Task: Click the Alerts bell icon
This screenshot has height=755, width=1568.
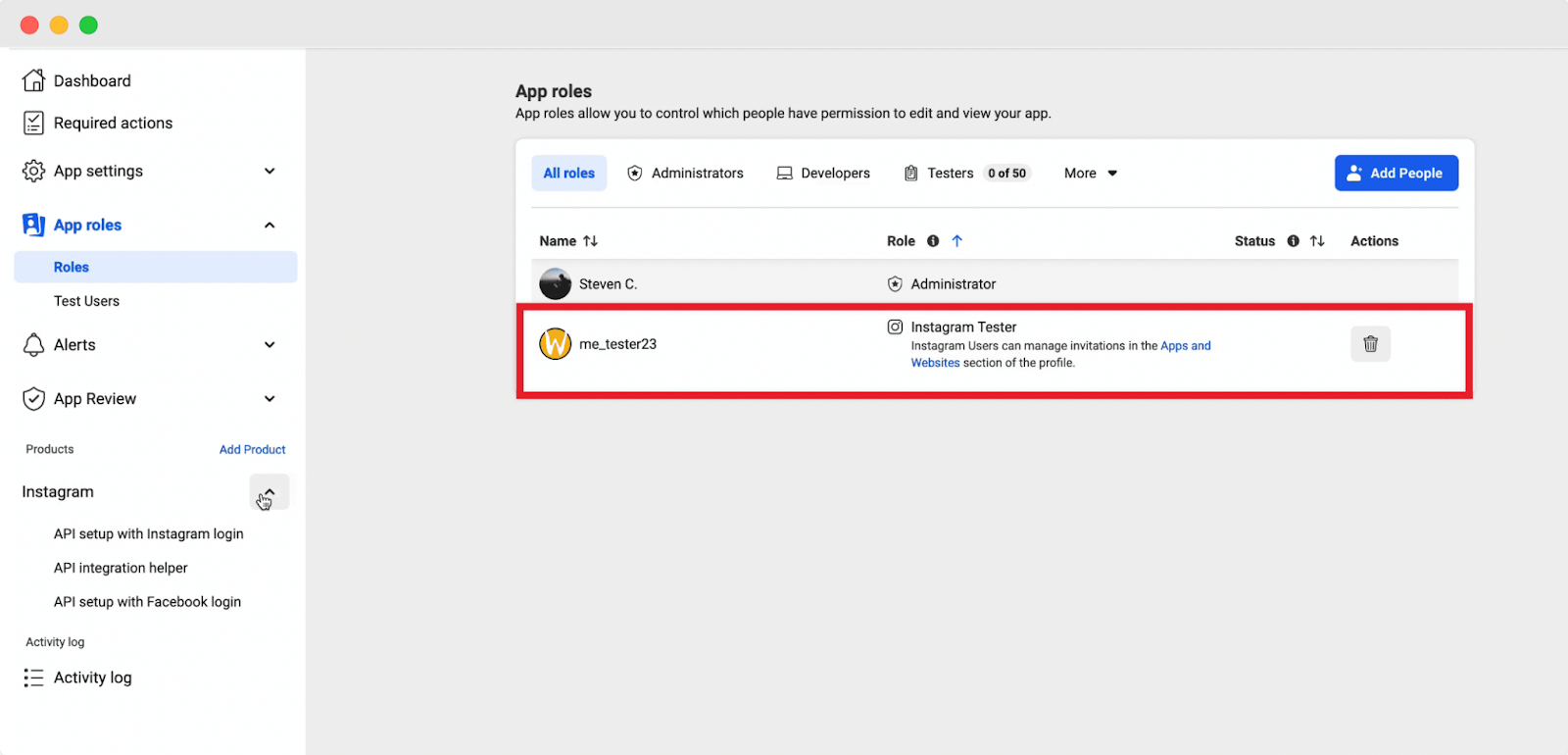Action: pyautogui.click(x=33, y=345)
